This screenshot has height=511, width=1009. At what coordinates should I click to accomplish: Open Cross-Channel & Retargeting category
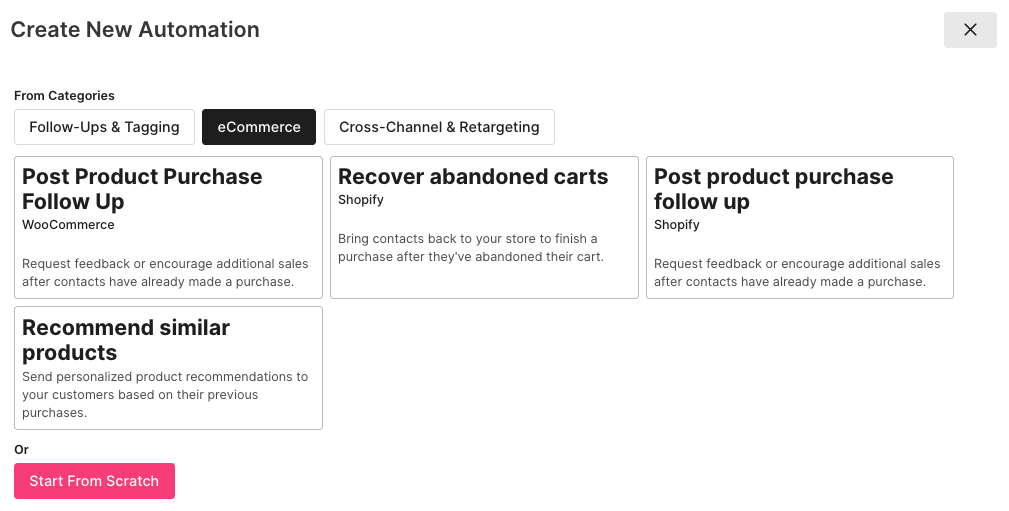tap(439, 127)
